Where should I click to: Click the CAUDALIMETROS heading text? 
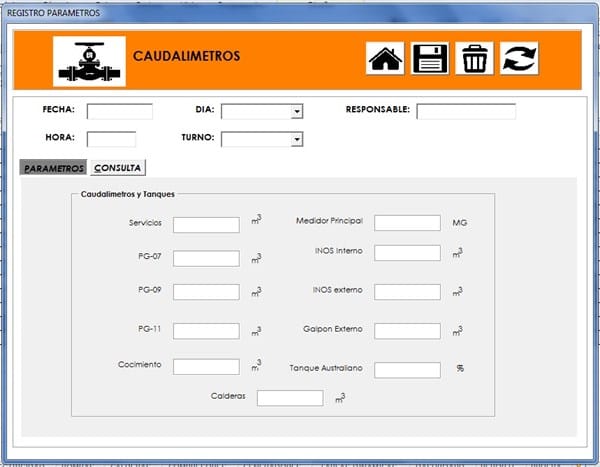(186, 56)
